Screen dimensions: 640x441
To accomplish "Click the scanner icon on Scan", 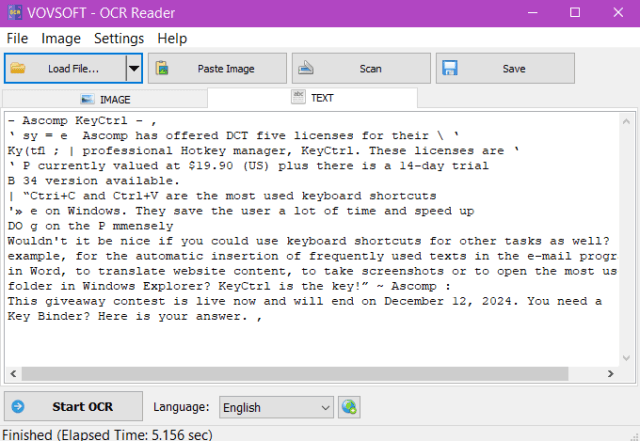I will click(x=306, y=67).
